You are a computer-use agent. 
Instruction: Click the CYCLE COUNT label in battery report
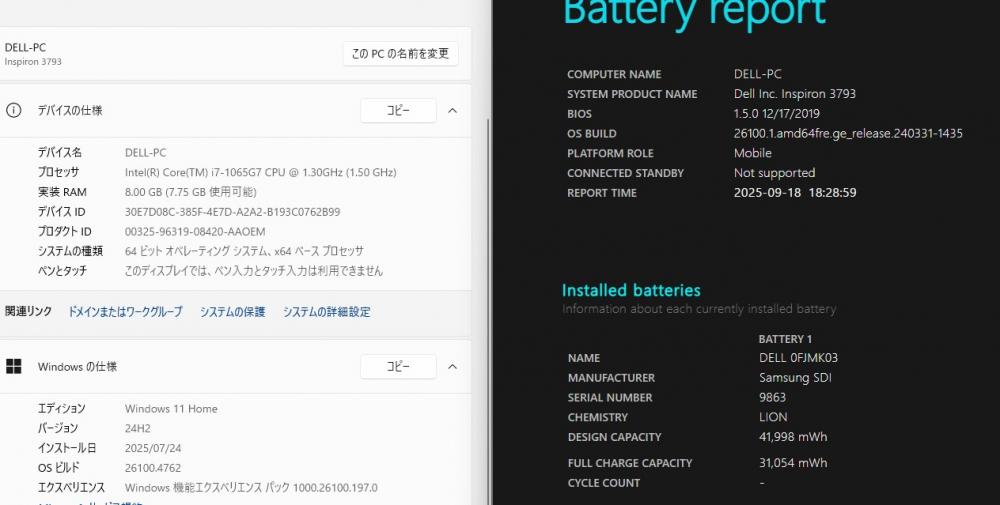tap(603, 483)
